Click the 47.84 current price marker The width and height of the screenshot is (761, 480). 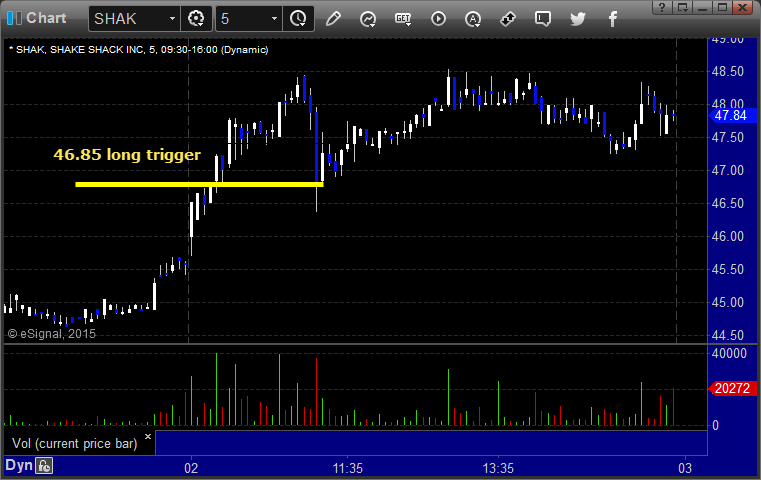[x=731, y=116]
